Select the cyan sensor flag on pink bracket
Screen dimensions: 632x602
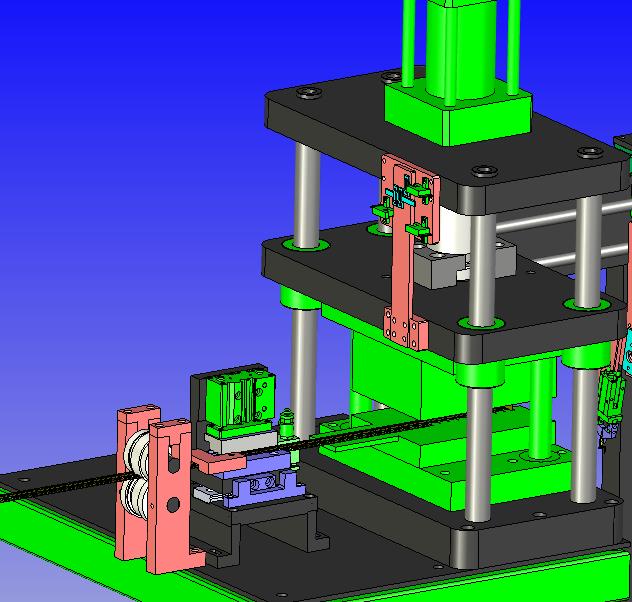click(x=398, y=197)
